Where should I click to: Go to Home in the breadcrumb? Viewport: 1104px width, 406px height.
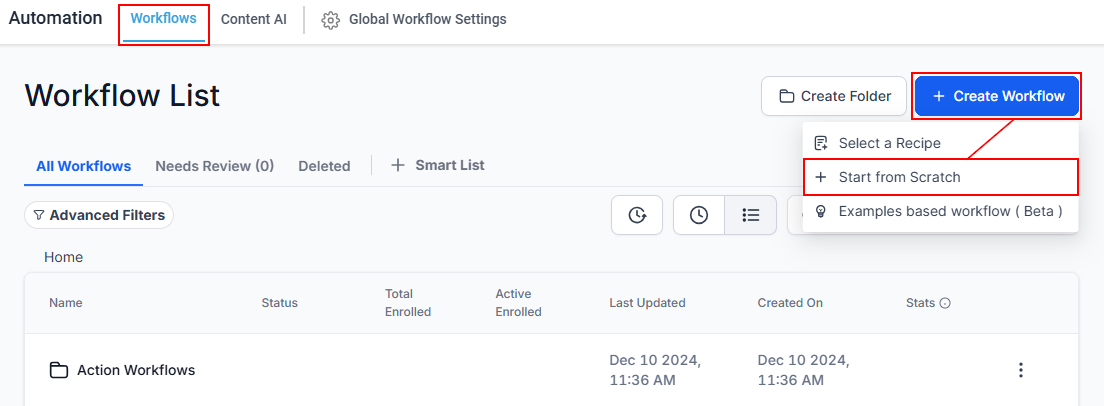click(x=63, y=257)
